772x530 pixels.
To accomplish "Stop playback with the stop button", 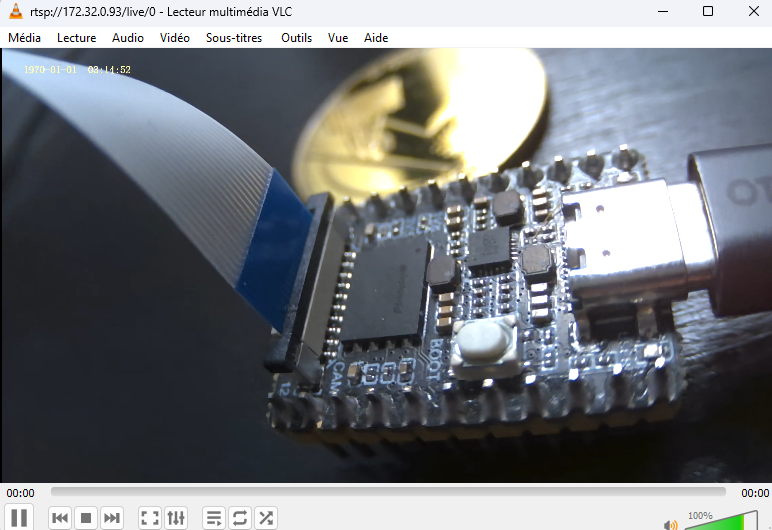I will 86,517.
